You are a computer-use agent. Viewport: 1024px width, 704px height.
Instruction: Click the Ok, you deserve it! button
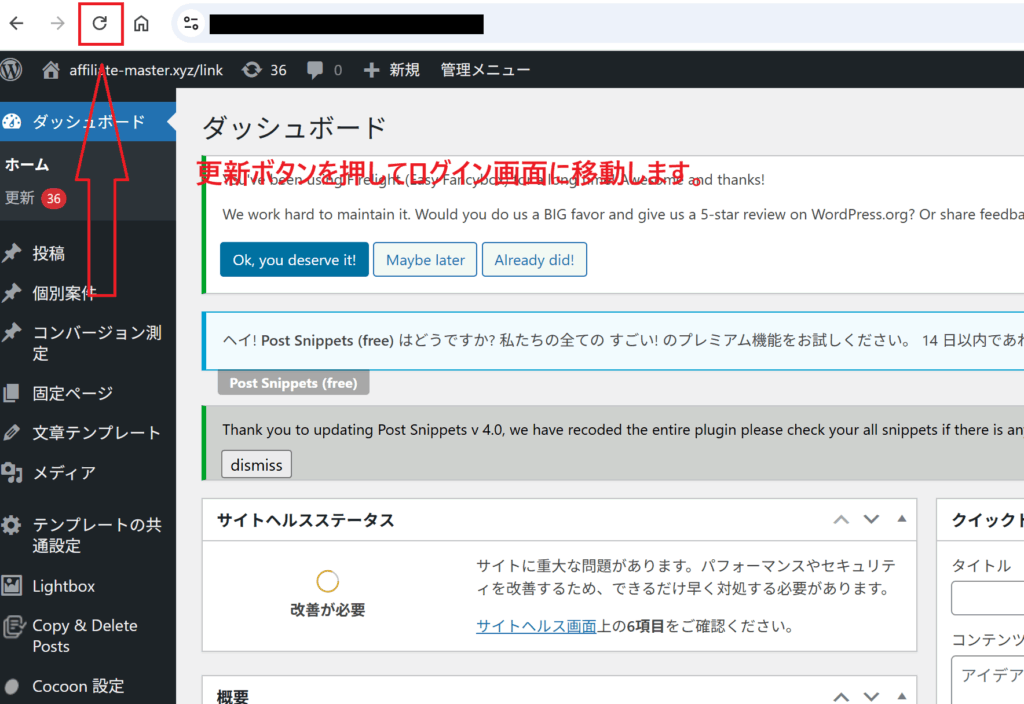(x=295, y=260)
